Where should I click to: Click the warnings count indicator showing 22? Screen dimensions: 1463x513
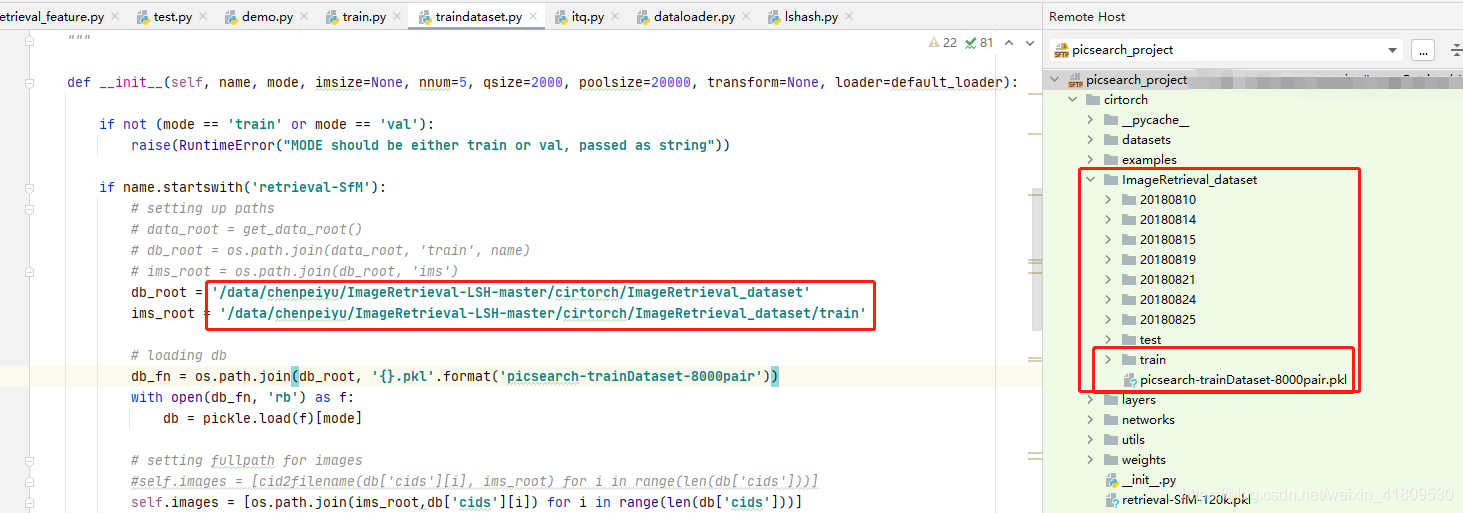click(943, 42)
